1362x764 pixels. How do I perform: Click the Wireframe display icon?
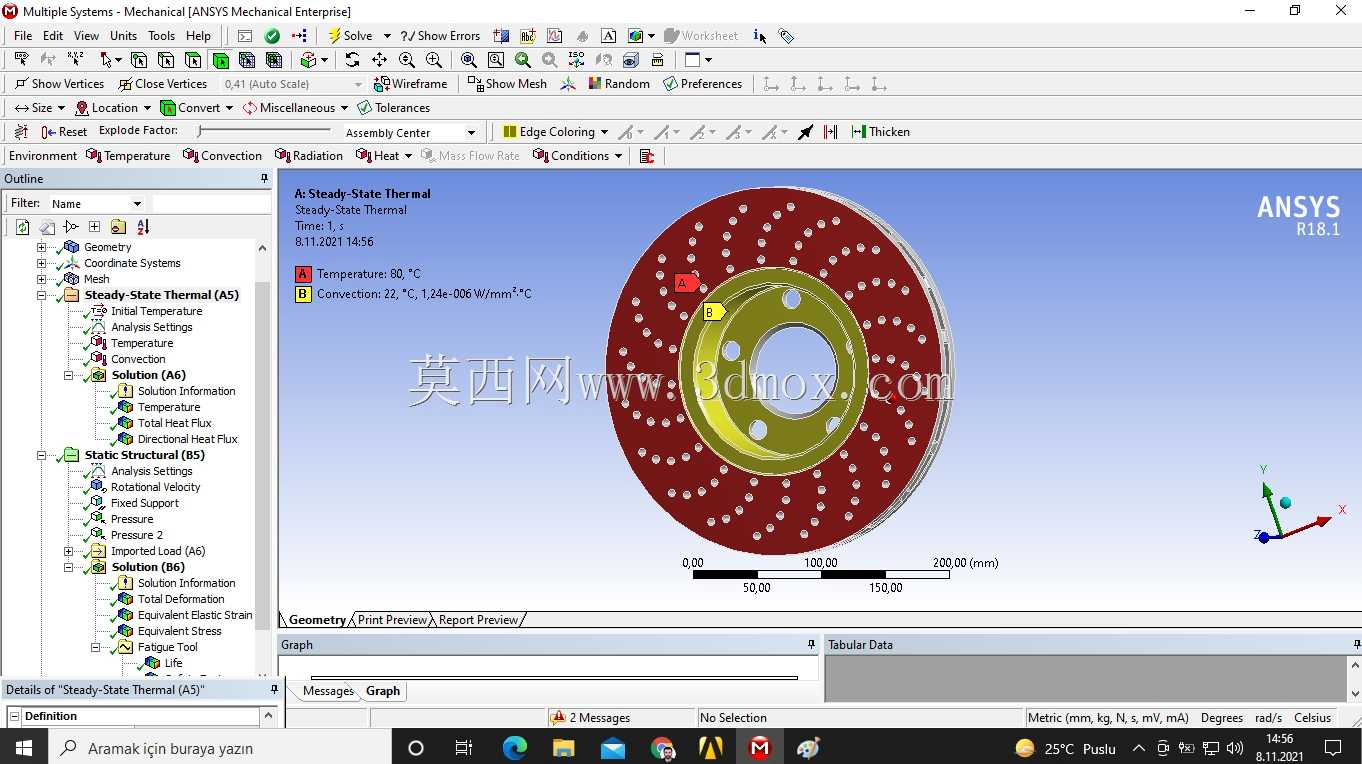[411, 84]
